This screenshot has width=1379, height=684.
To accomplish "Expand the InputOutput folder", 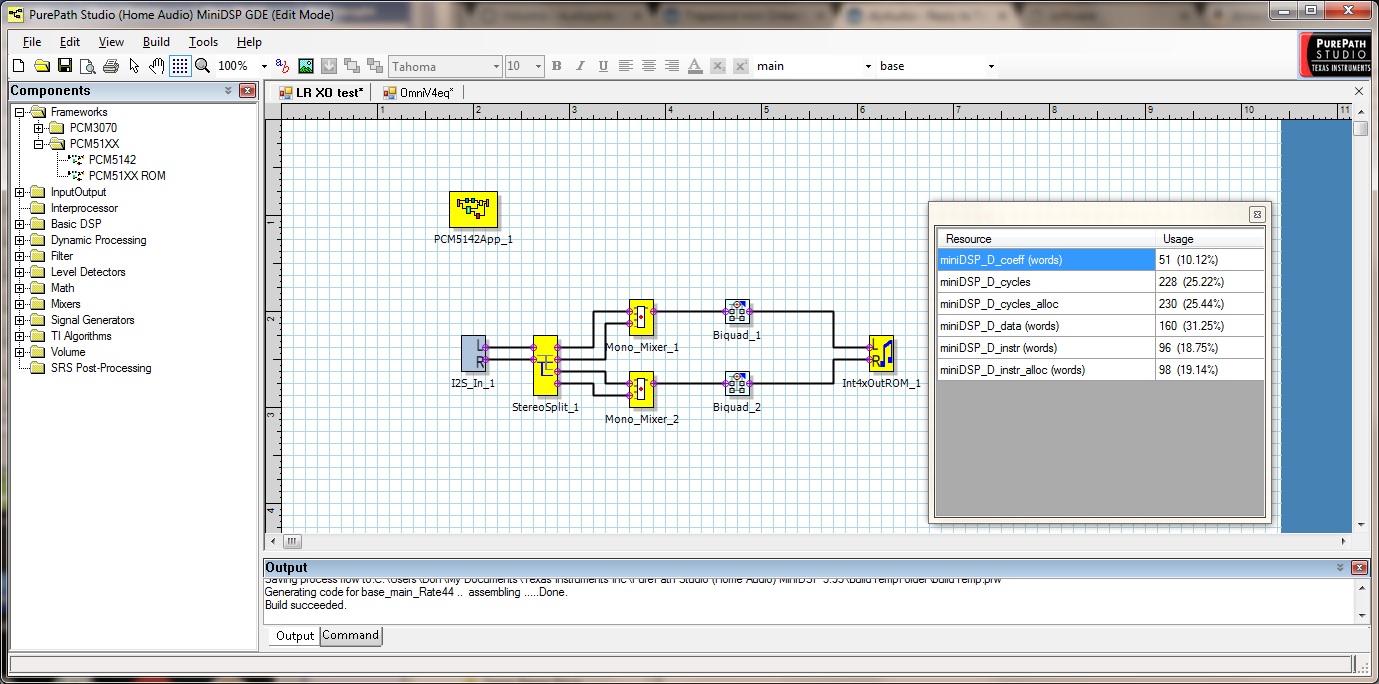I will tap(21, 192).
